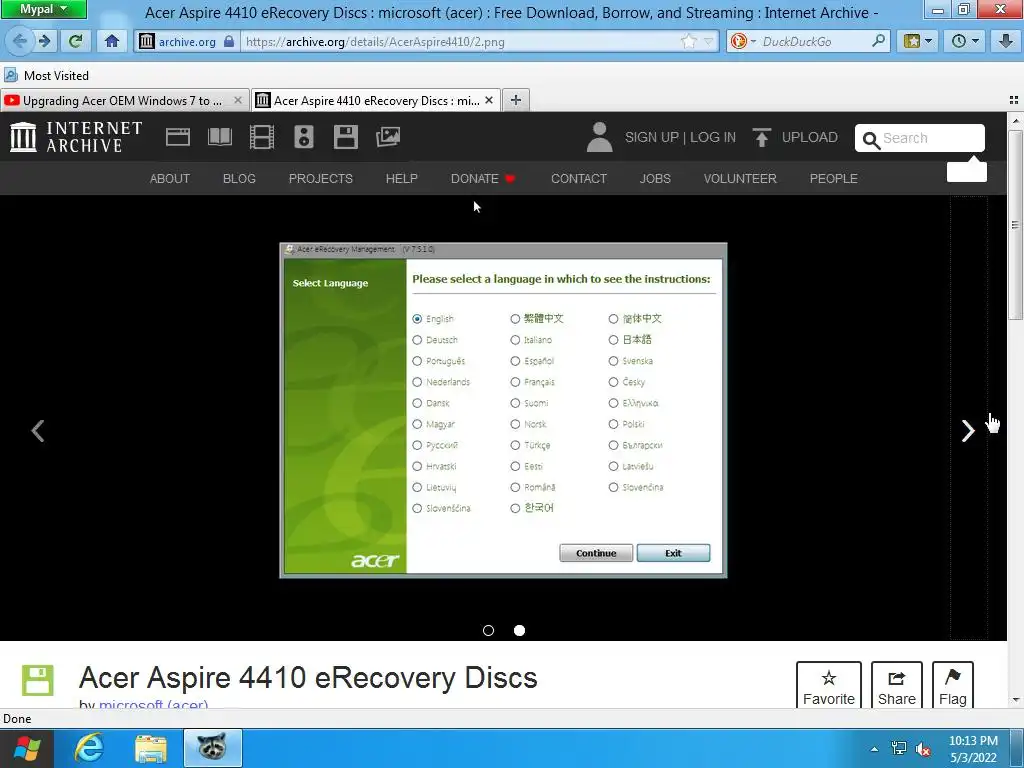This screenshot has height=768, width=1024.
Task: Click the Internet Archive Search field
Action: 920,138
